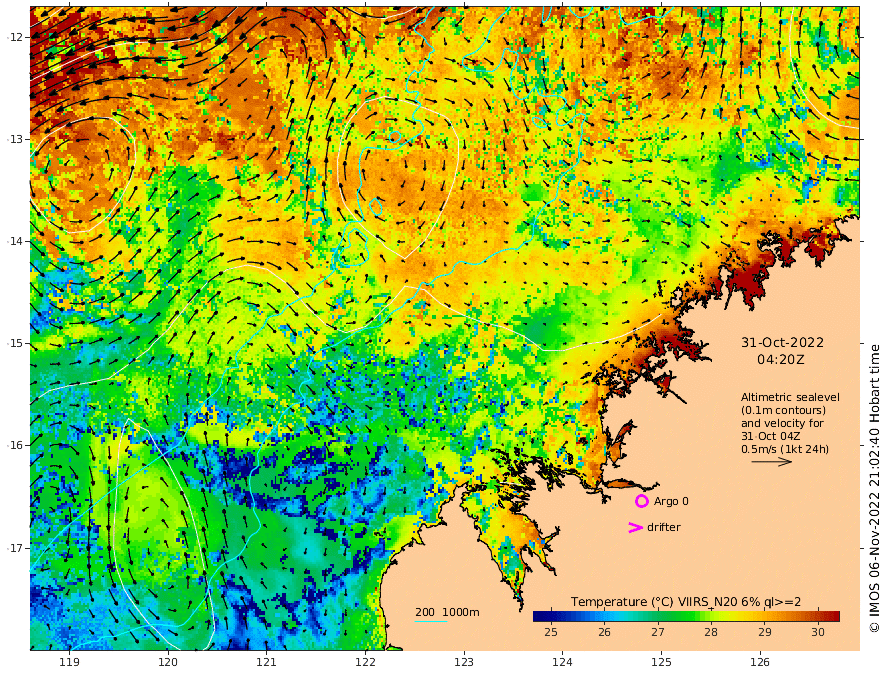Click latitude axis label -16
880x680 pixels.
tap(15, 445)
